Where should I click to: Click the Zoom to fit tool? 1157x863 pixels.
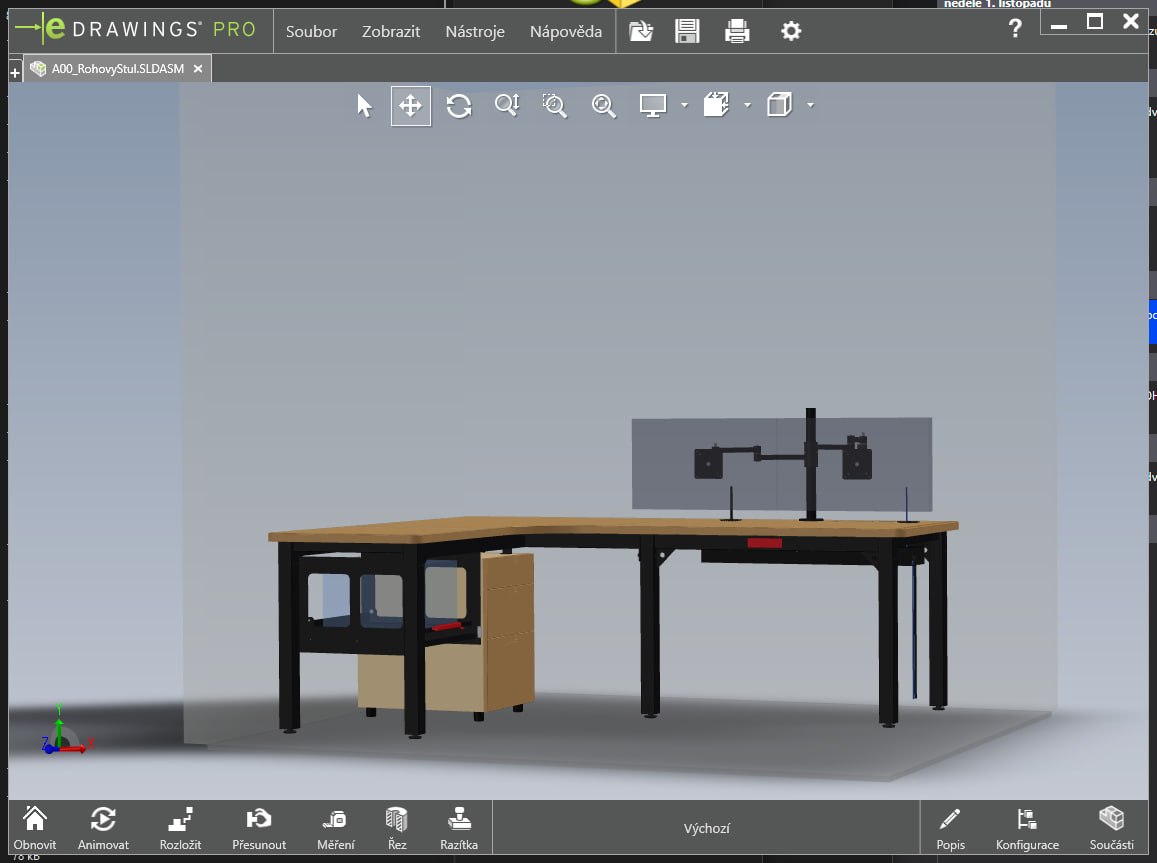(604, 105)
